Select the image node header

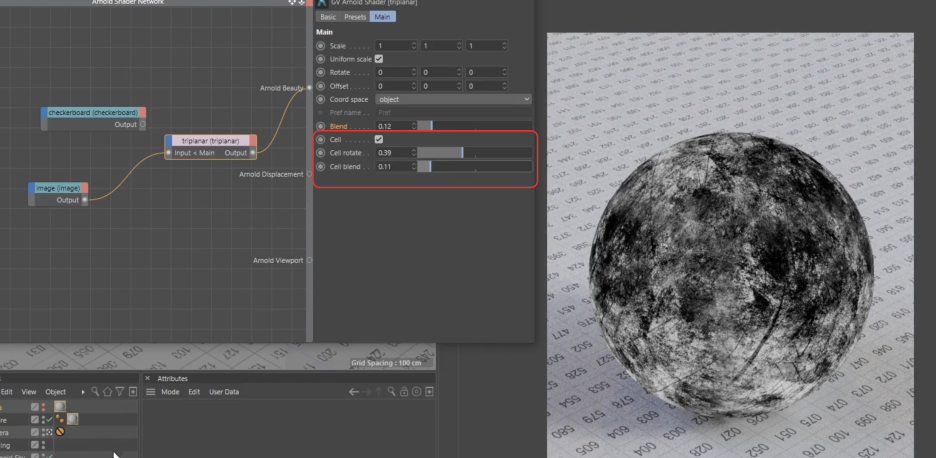58,188
